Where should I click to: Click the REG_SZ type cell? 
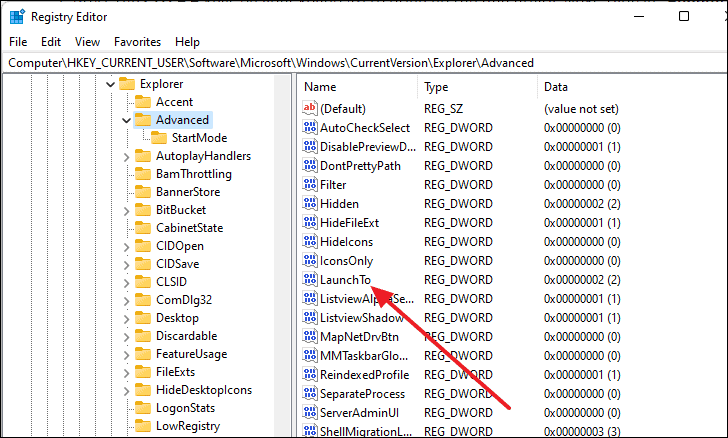[x=443, y=109]
